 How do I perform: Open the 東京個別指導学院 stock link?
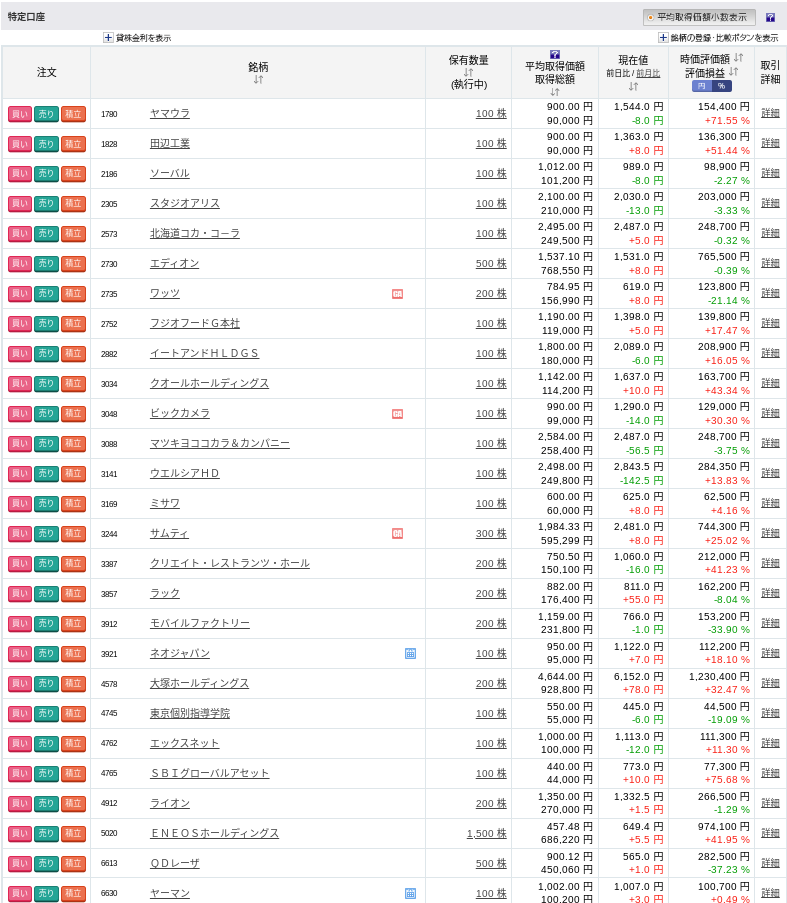[x=190, y=714]
